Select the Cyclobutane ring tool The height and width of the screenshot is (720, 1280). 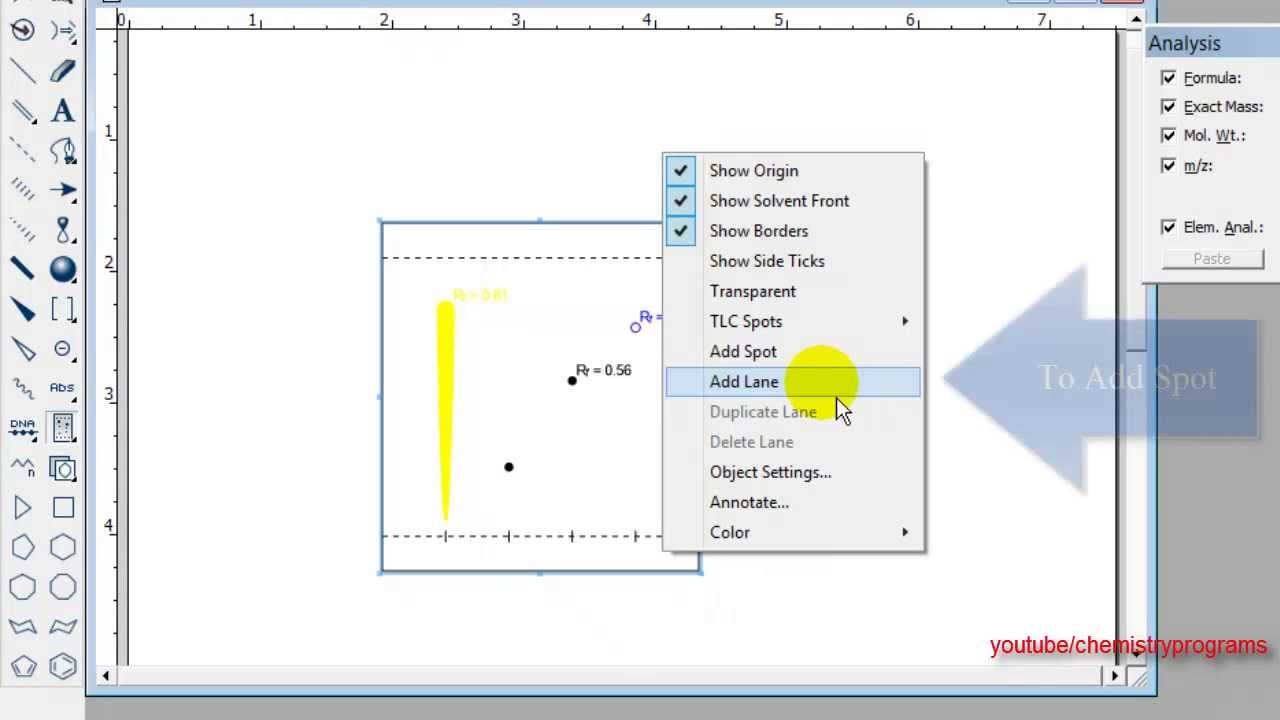tap(63, 508)
